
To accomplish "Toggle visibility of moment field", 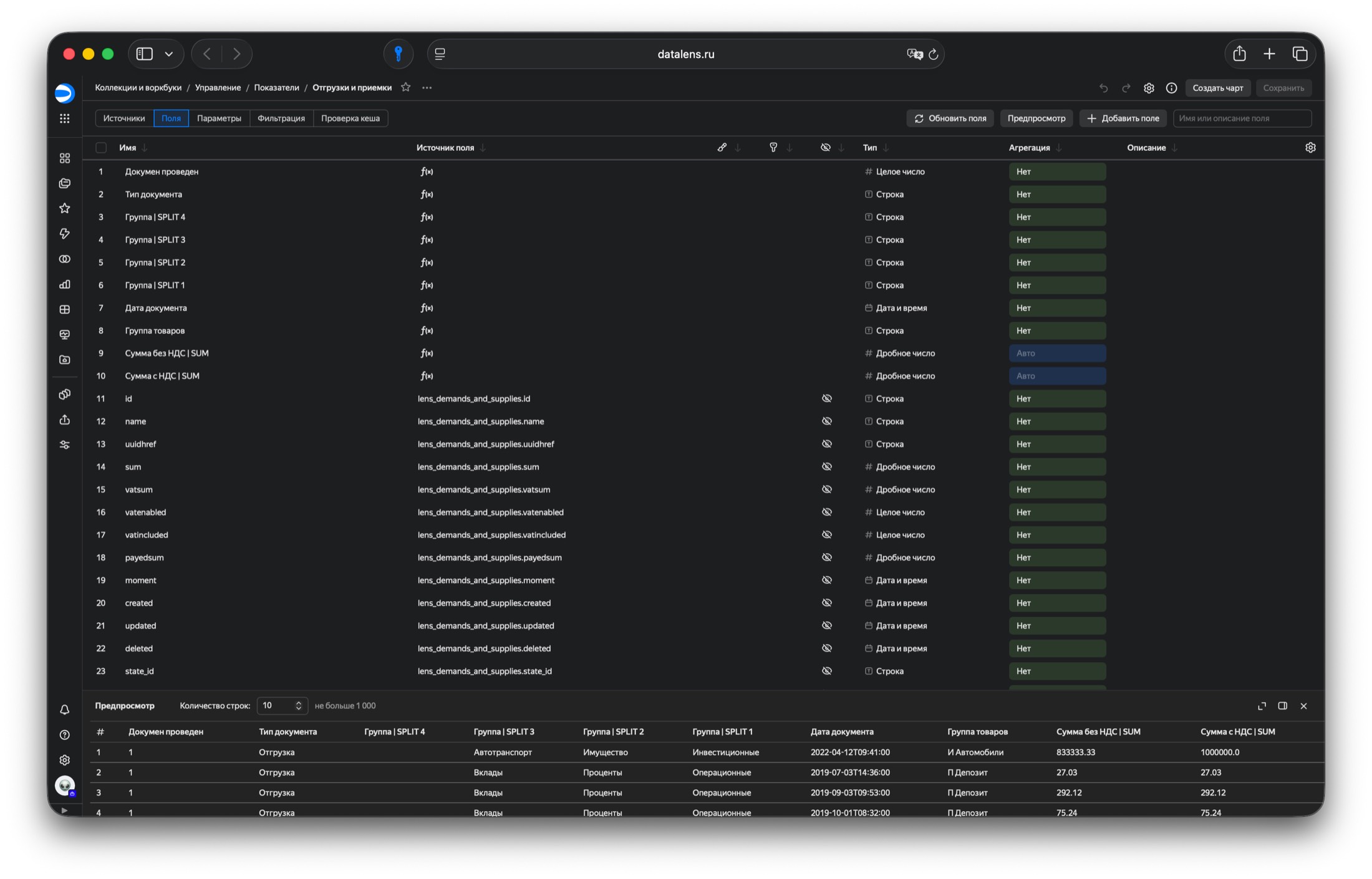I will coord(827,580).
